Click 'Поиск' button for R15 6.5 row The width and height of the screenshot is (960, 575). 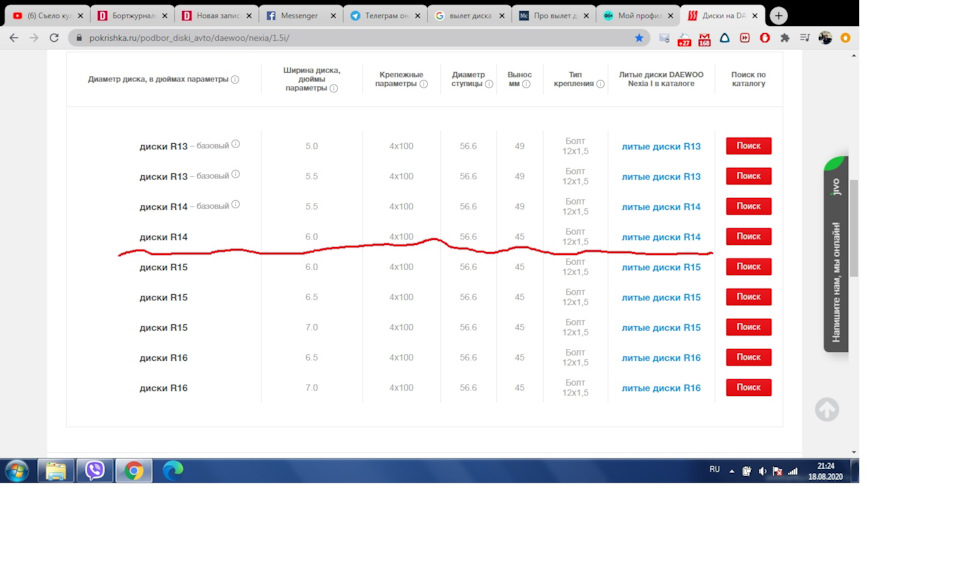(x=748, y=296)
